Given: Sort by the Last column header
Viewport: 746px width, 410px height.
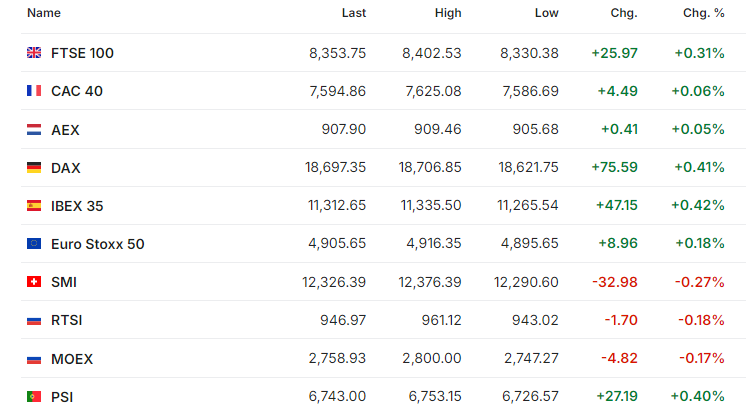Looking at the screenshot, I should (353, 13).
